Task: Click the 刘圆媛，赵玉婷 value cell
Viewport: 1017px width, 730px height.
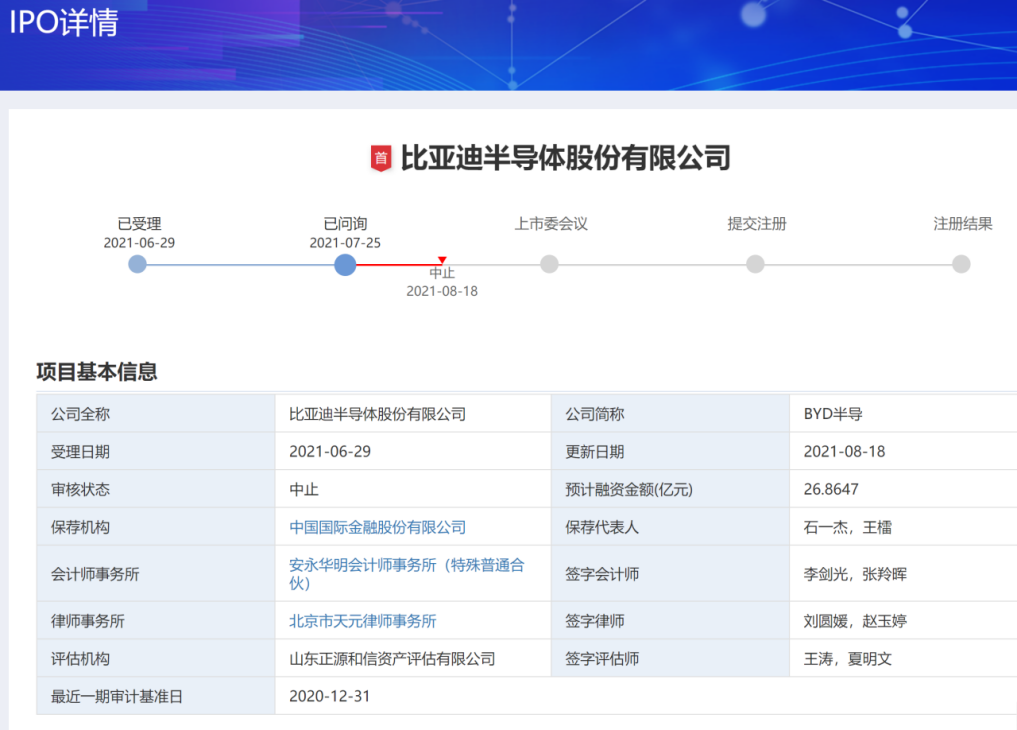Action: [x=903, y=620]
